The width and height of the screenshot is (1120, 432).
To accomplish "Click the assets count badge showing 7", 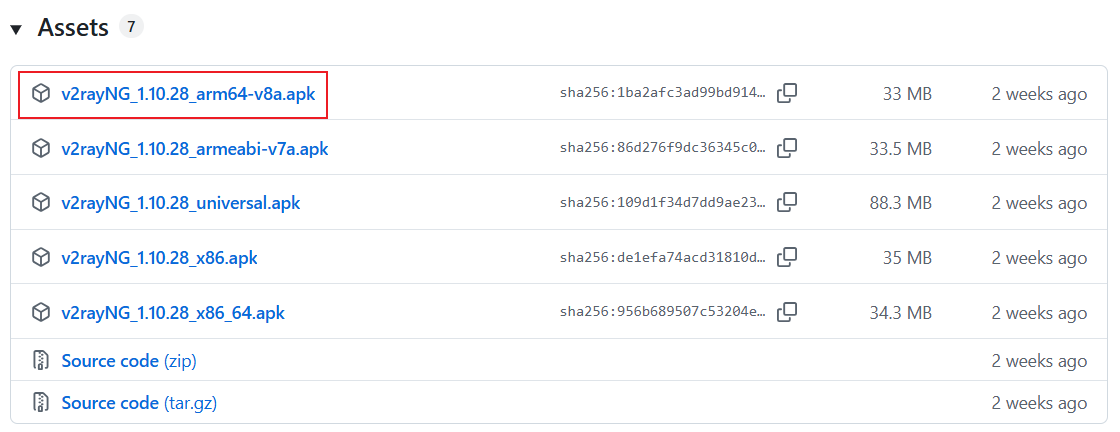I will [131, 27].
